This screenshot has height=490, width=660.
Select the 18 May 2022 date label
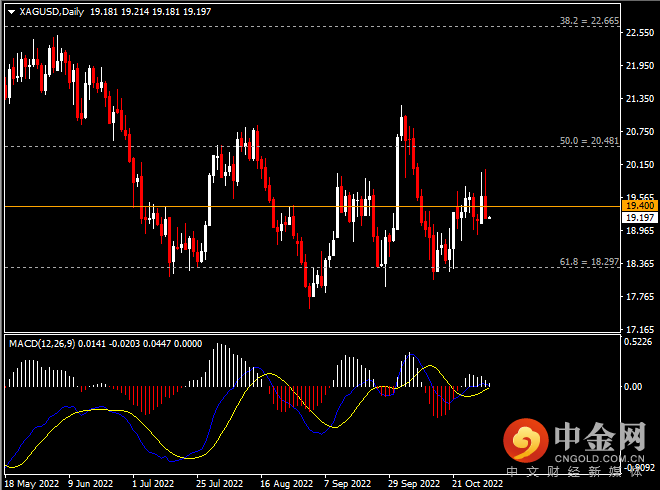32,484
